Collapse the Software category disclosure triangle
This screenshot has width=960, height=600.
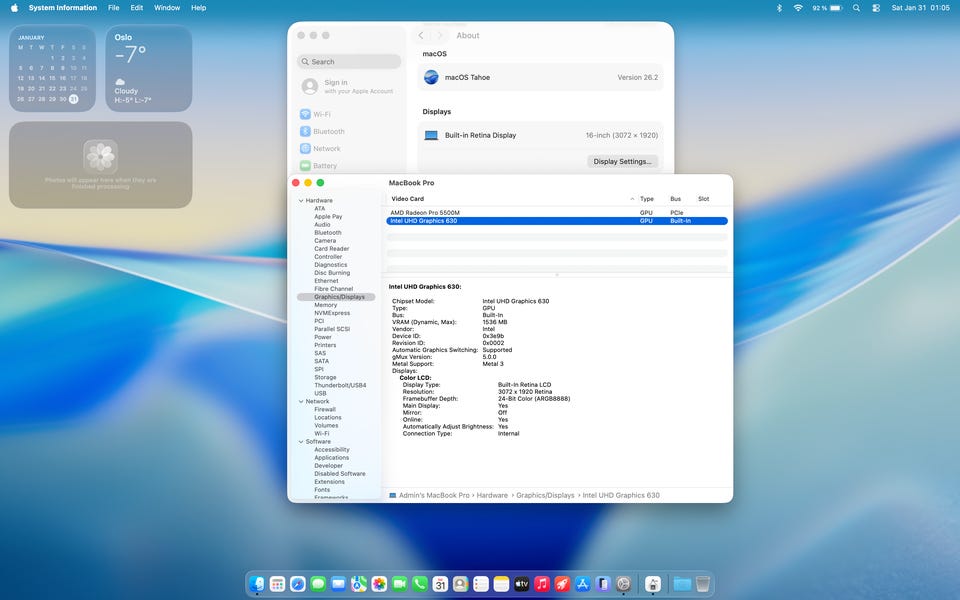[x=300, y=441]
